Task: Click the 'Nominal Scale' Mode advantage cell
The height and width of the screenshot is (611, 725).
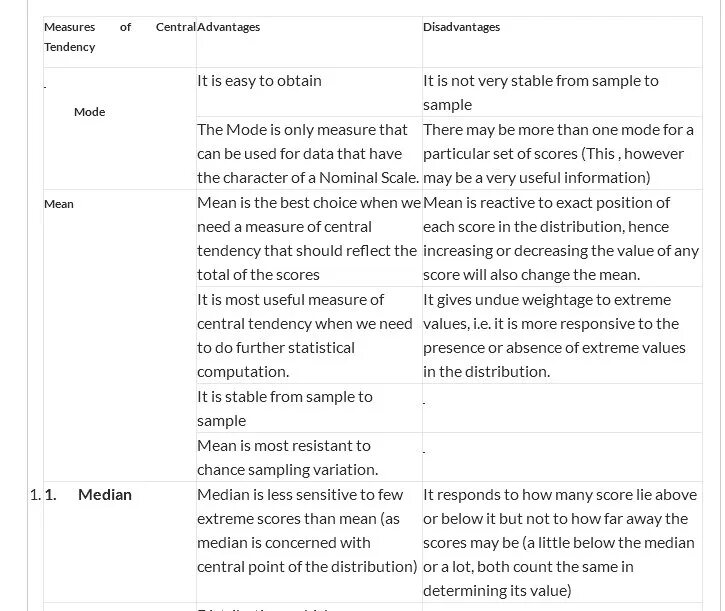Action: pos(307,153)
